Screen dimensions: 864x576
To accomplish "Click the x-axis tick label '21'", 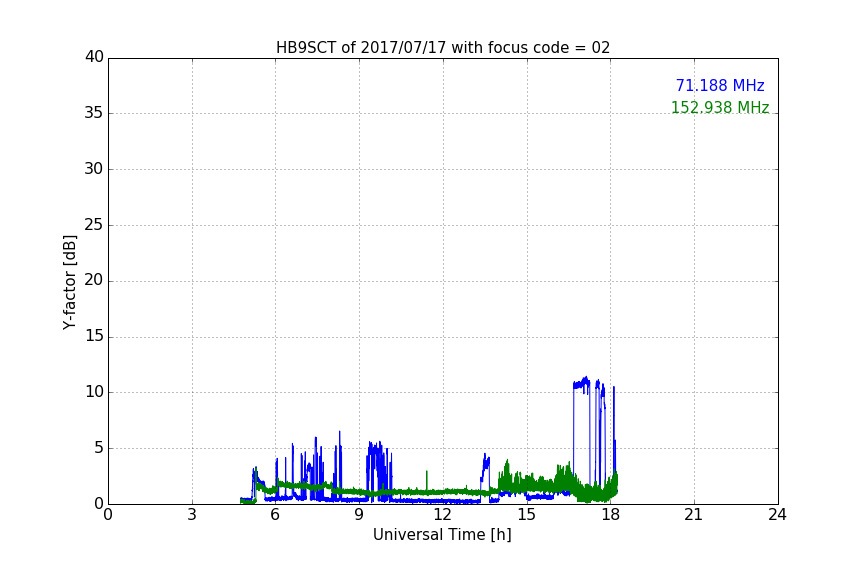I will pyautogui.click(x=694, y=515).
